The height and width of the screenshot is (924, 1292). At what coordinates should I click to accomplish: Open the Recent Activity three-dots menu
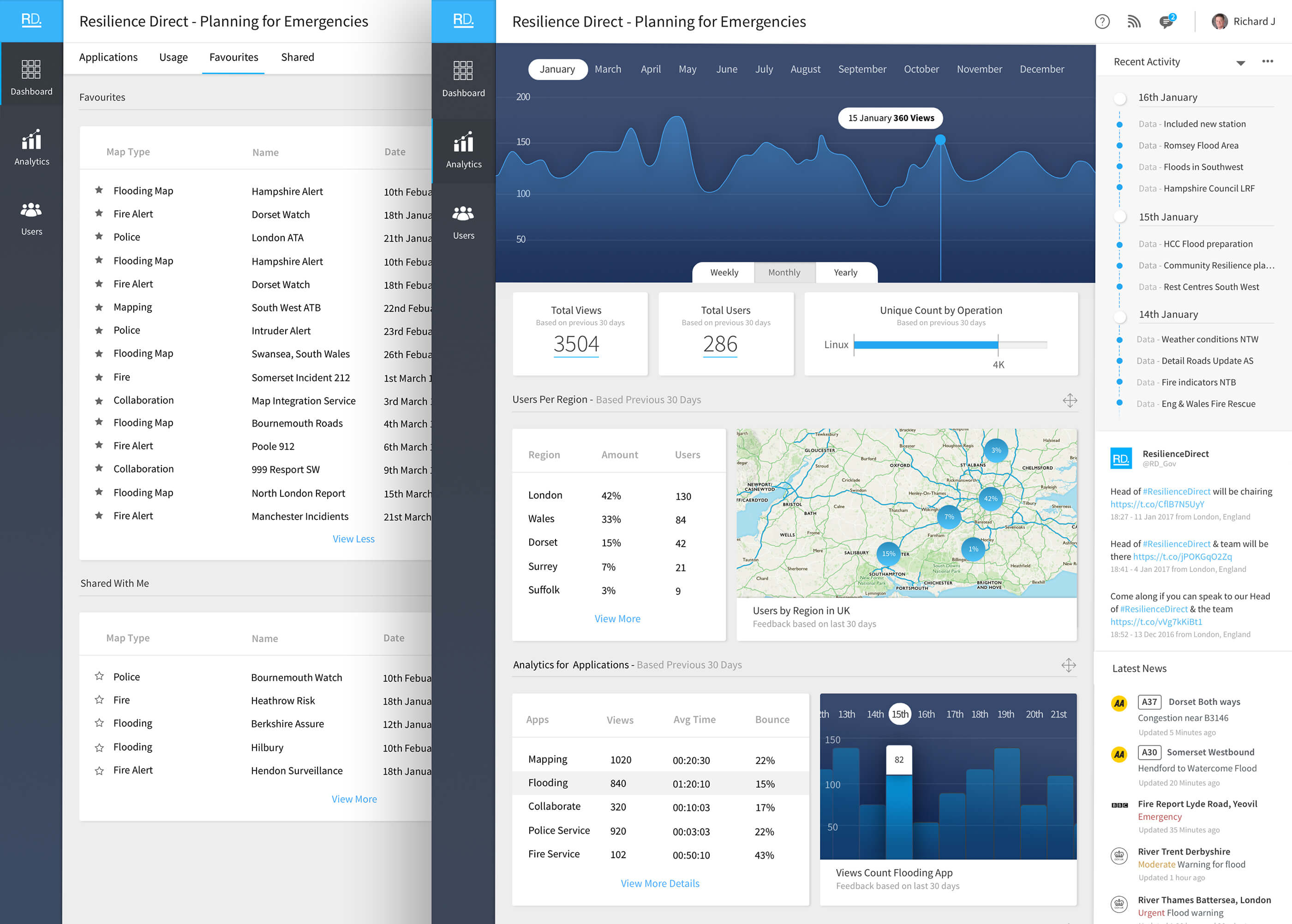(1267, 61)
